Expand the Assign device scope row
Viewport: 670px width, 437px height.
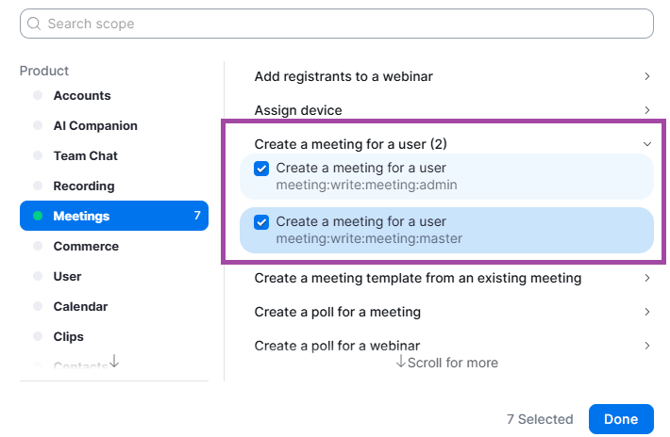[x=647, y=110]
